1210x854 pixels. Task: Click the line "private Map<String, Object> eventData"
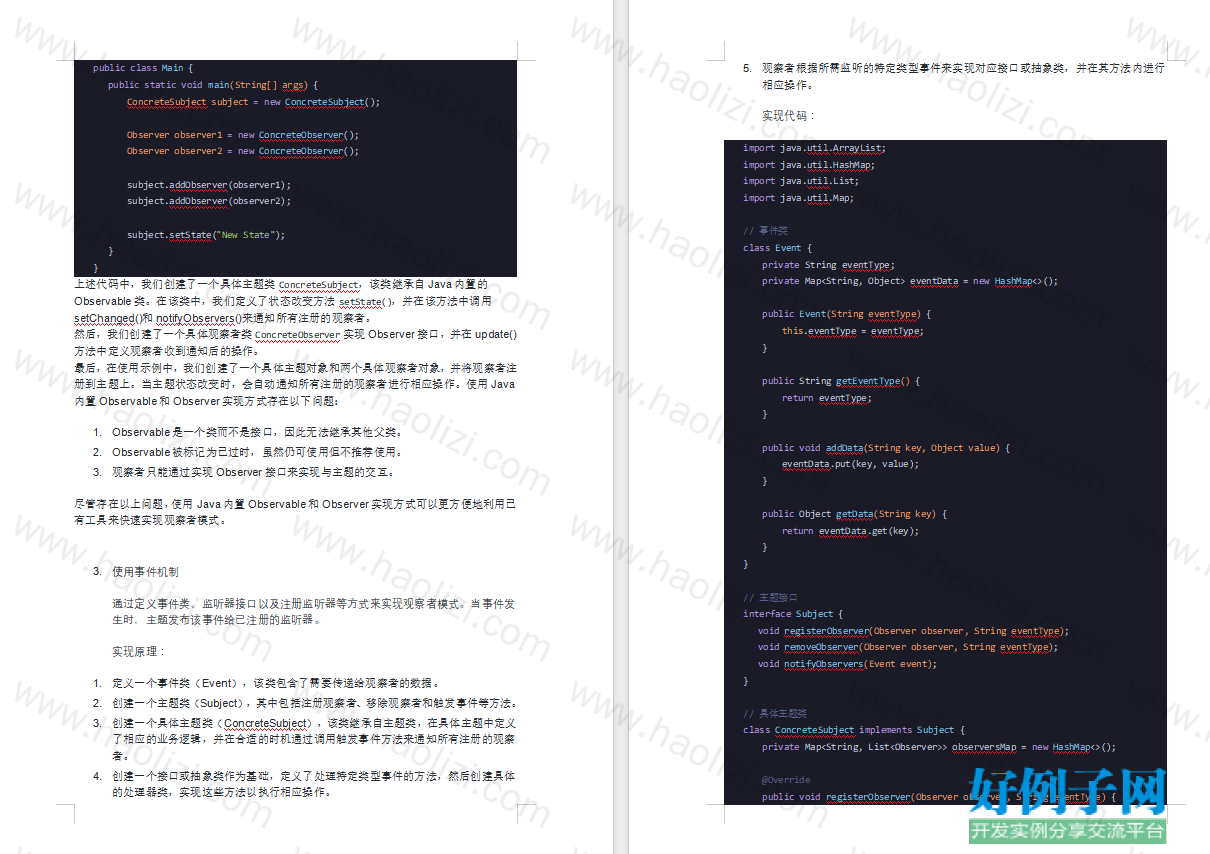(910, 281)
